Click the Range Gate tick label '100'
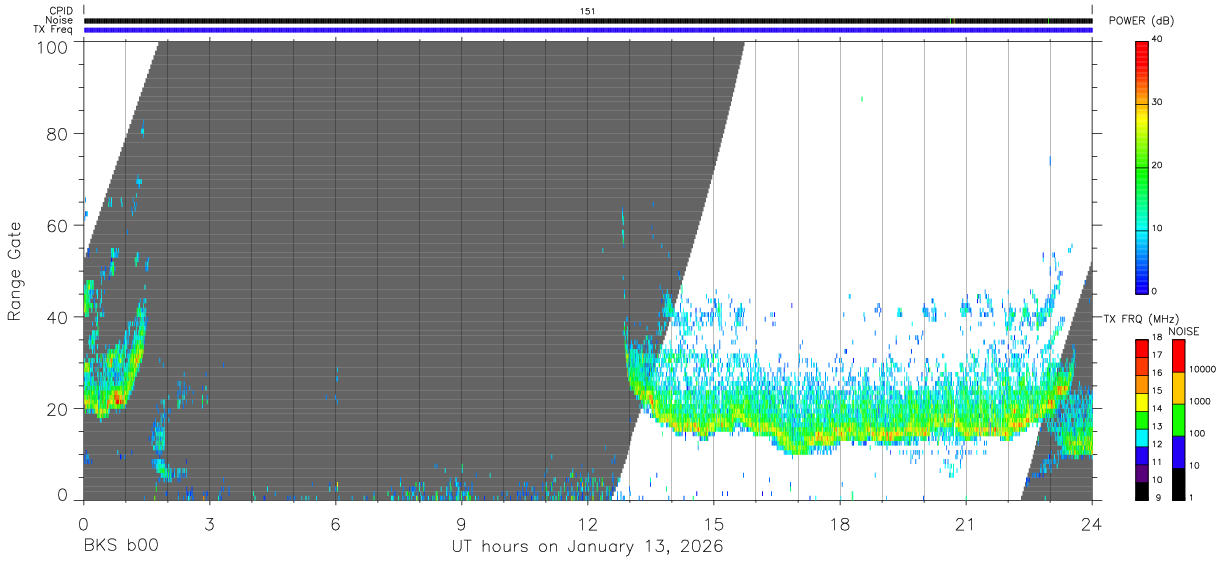Viewport: 1228px width, 567px height. (x=52, y=46)
